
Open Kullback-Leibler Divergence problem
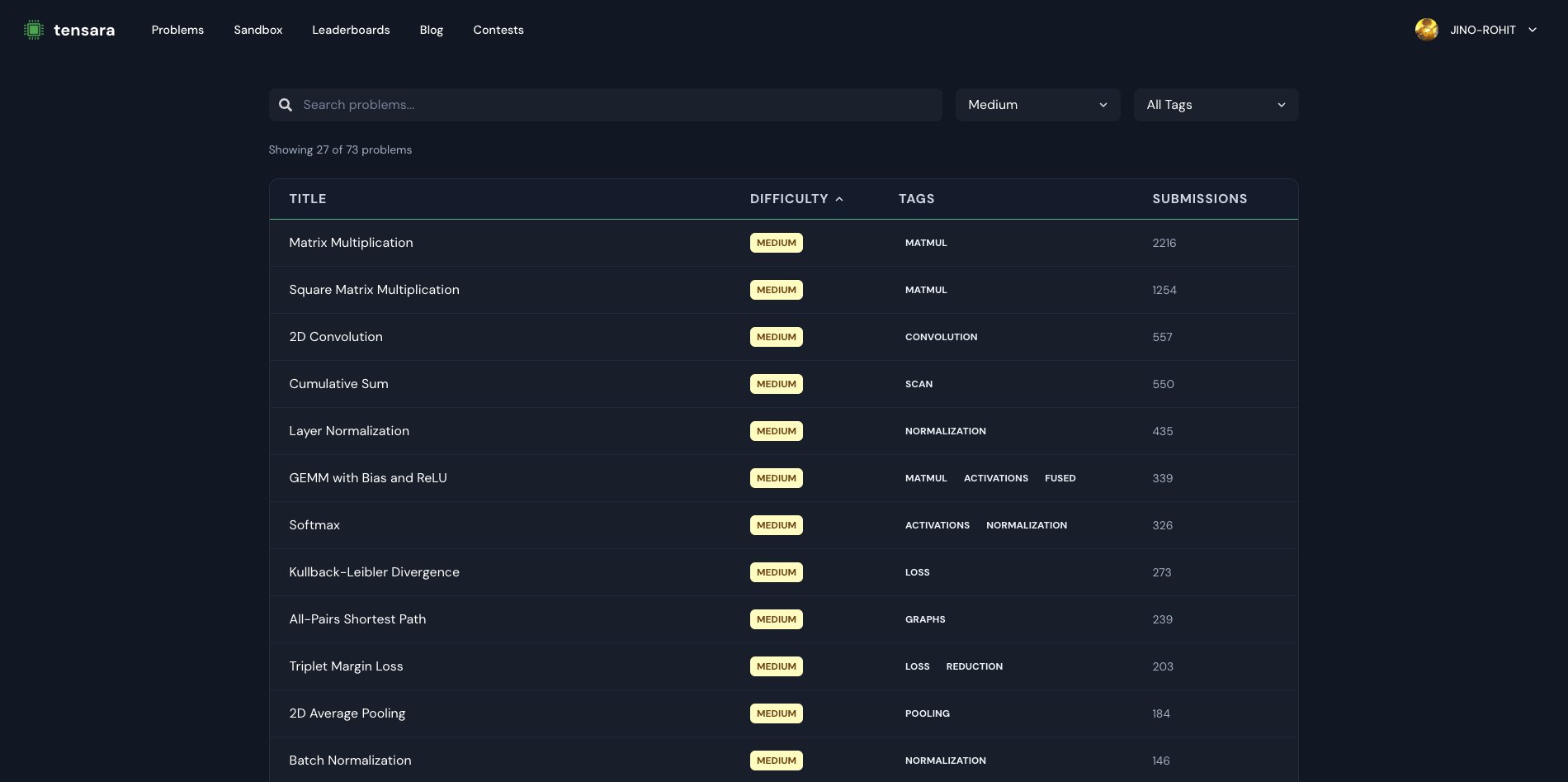[x=374, y=572]
